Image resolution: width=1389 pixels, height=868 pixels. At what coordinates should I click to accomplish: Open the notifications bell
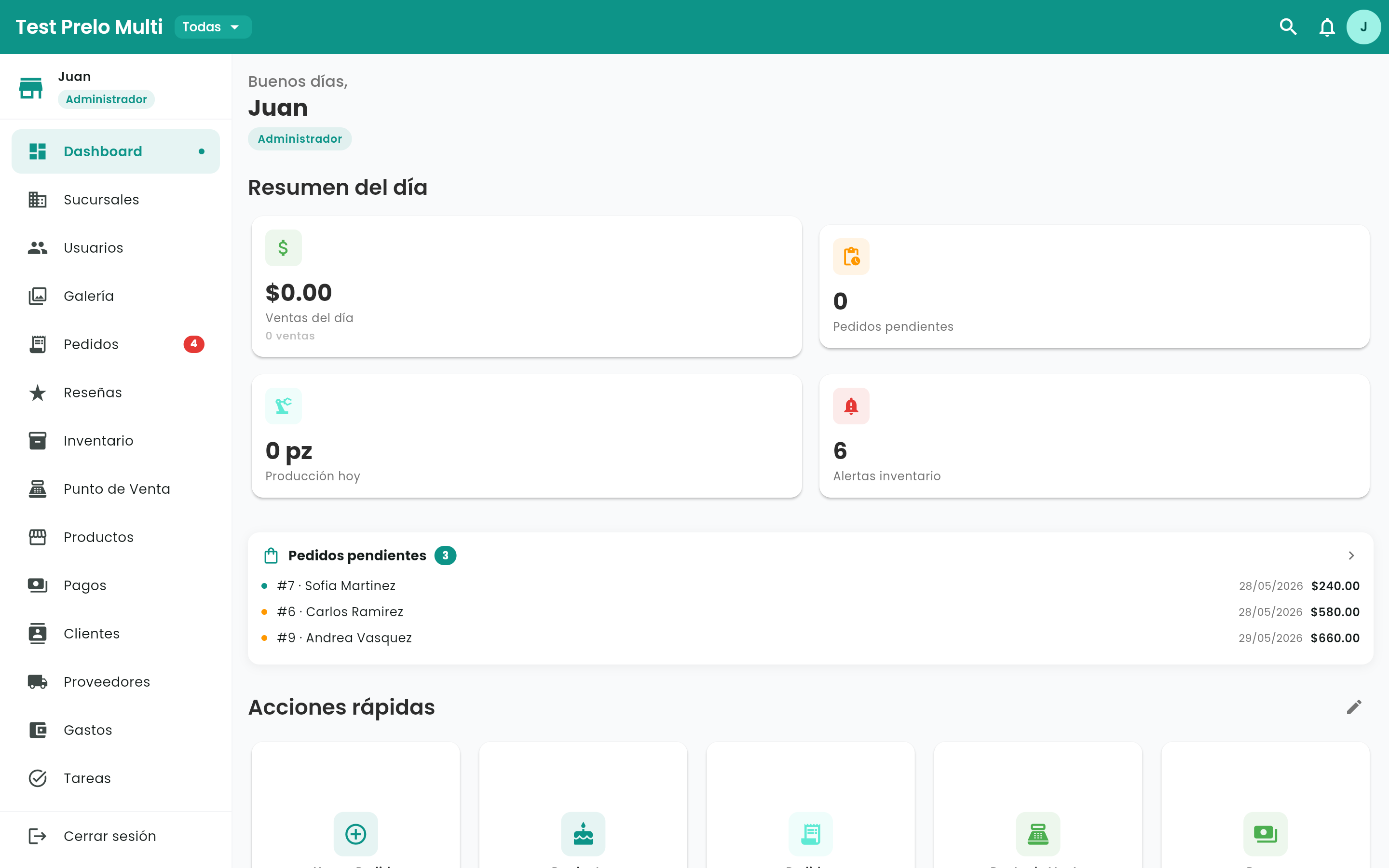(x=1326, y=27)
